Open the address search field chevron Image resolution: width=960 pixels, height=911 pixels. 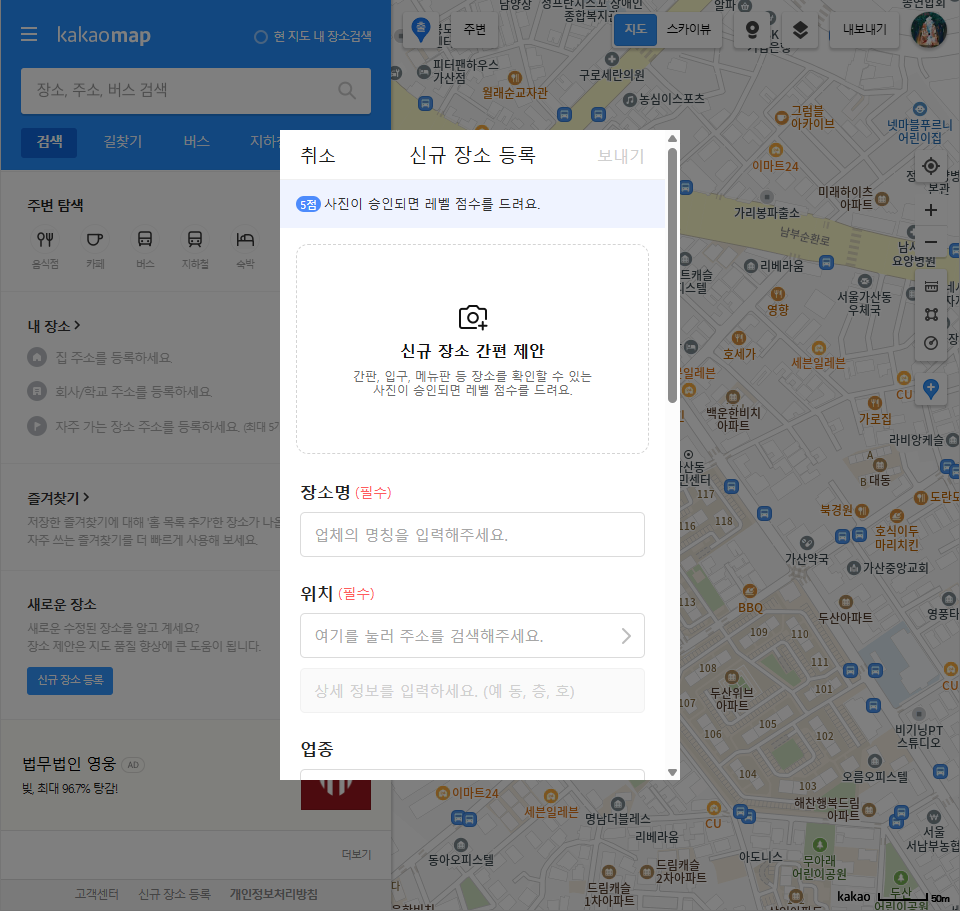coord(626,636)
